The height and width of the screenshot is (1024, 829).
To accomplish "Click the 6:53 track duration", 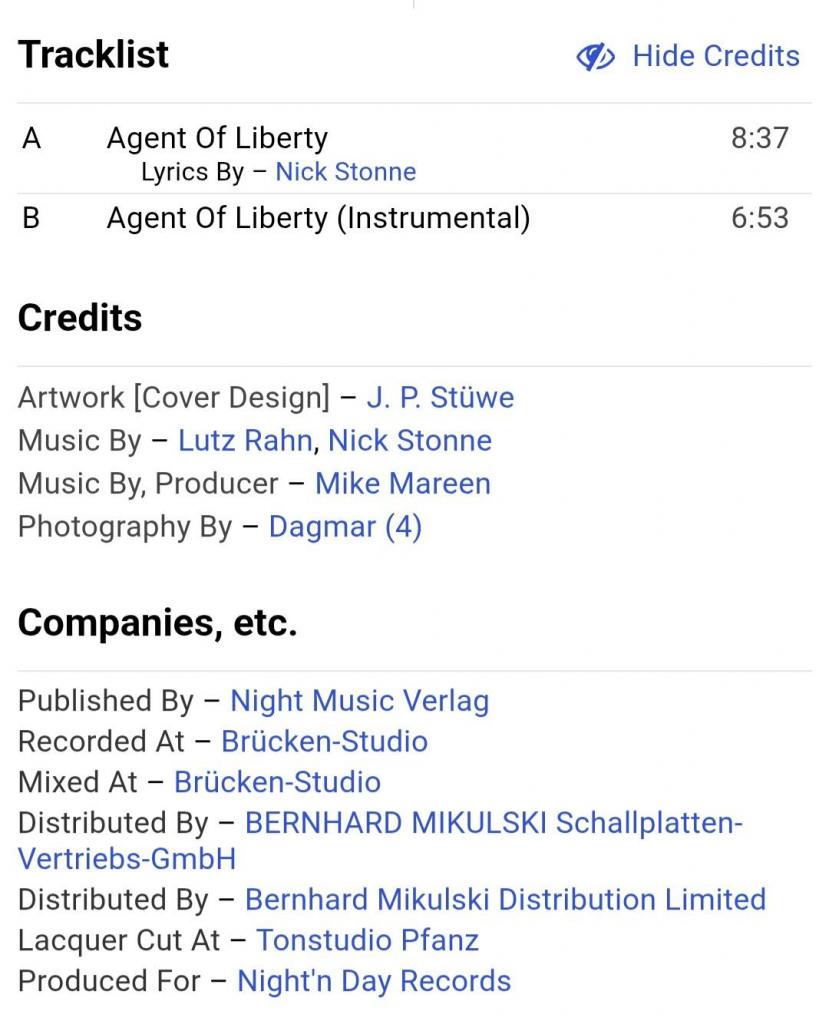I will coord(759,218).
